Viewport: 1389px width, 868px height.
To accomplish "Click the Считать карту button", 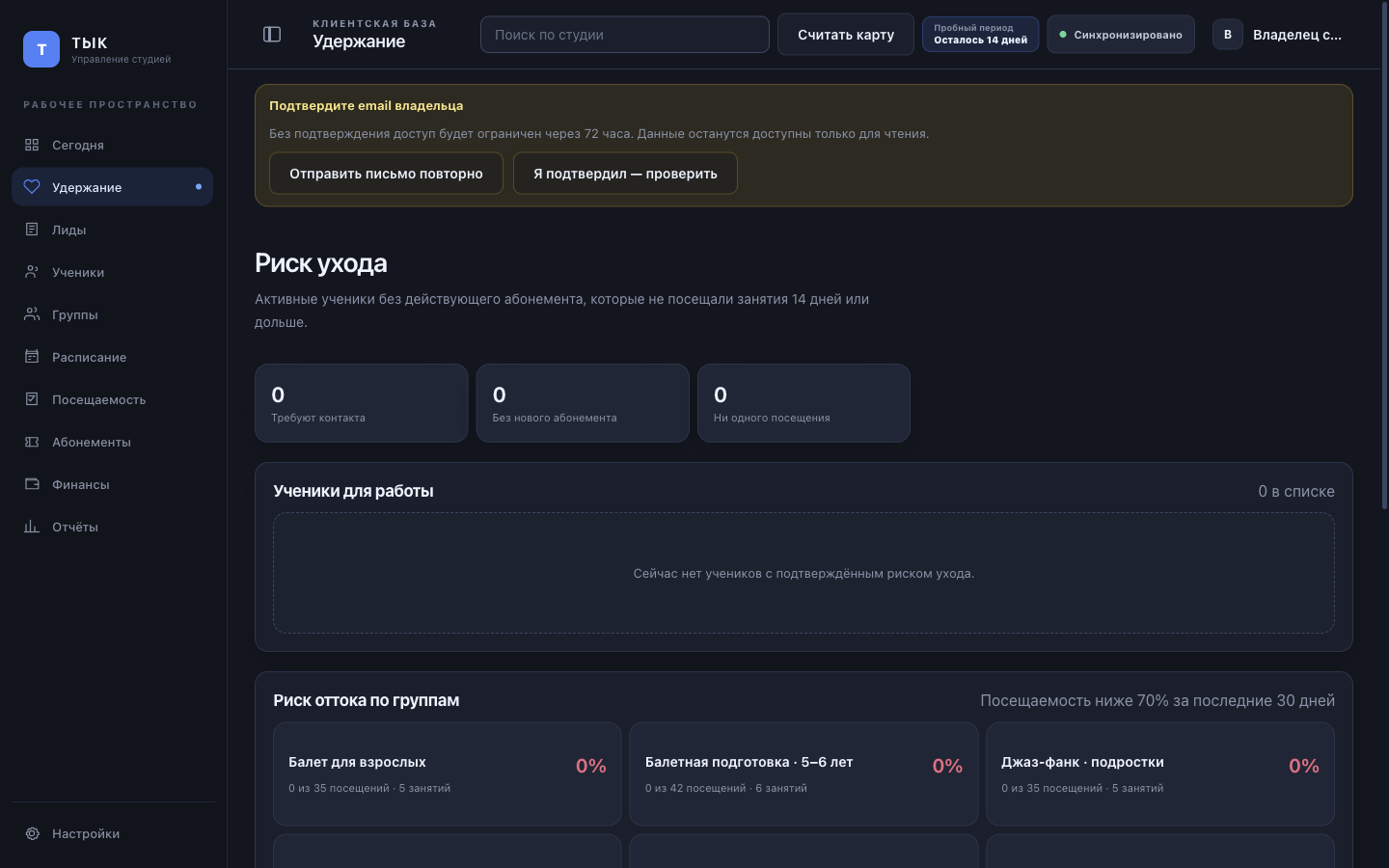I will [x=846, y=35].
